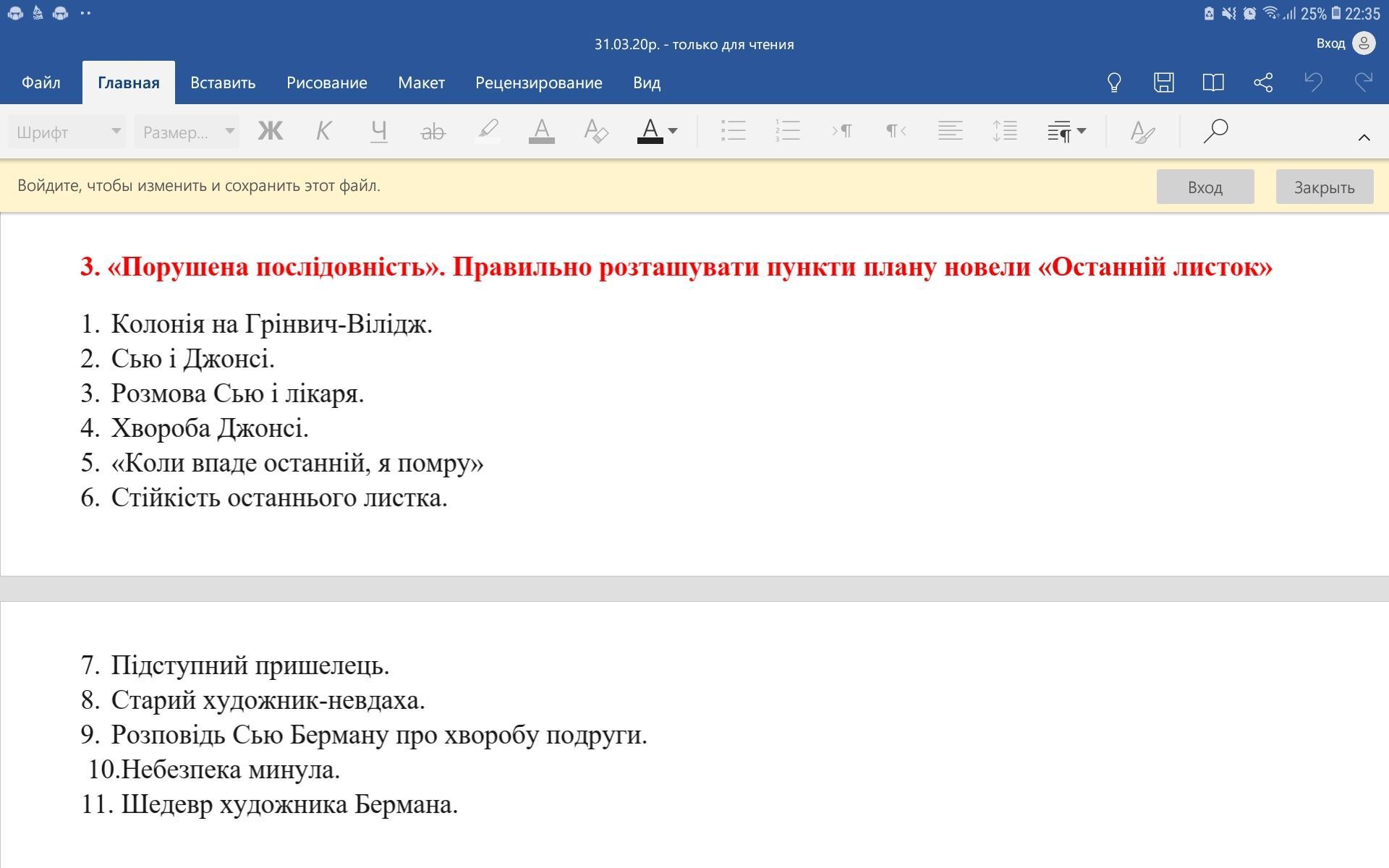Toggle italic formatting (К)
This screenshot has height=868, width=1389.
[x=323, y=131]
